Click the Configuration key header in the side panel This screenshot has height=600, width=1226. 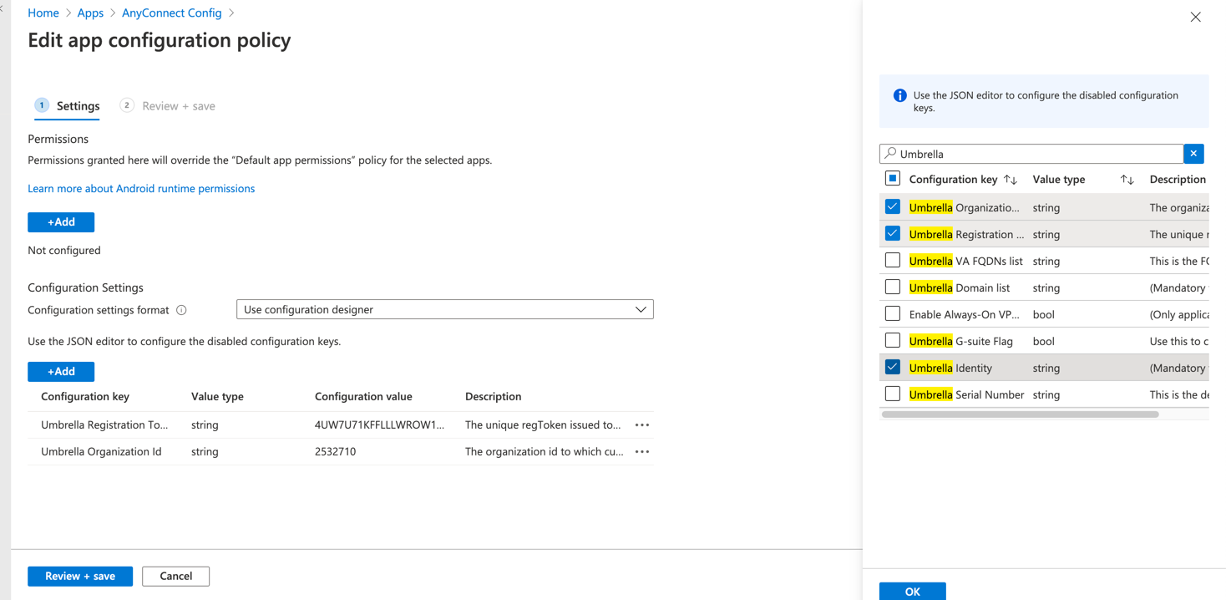coord(953,180)
